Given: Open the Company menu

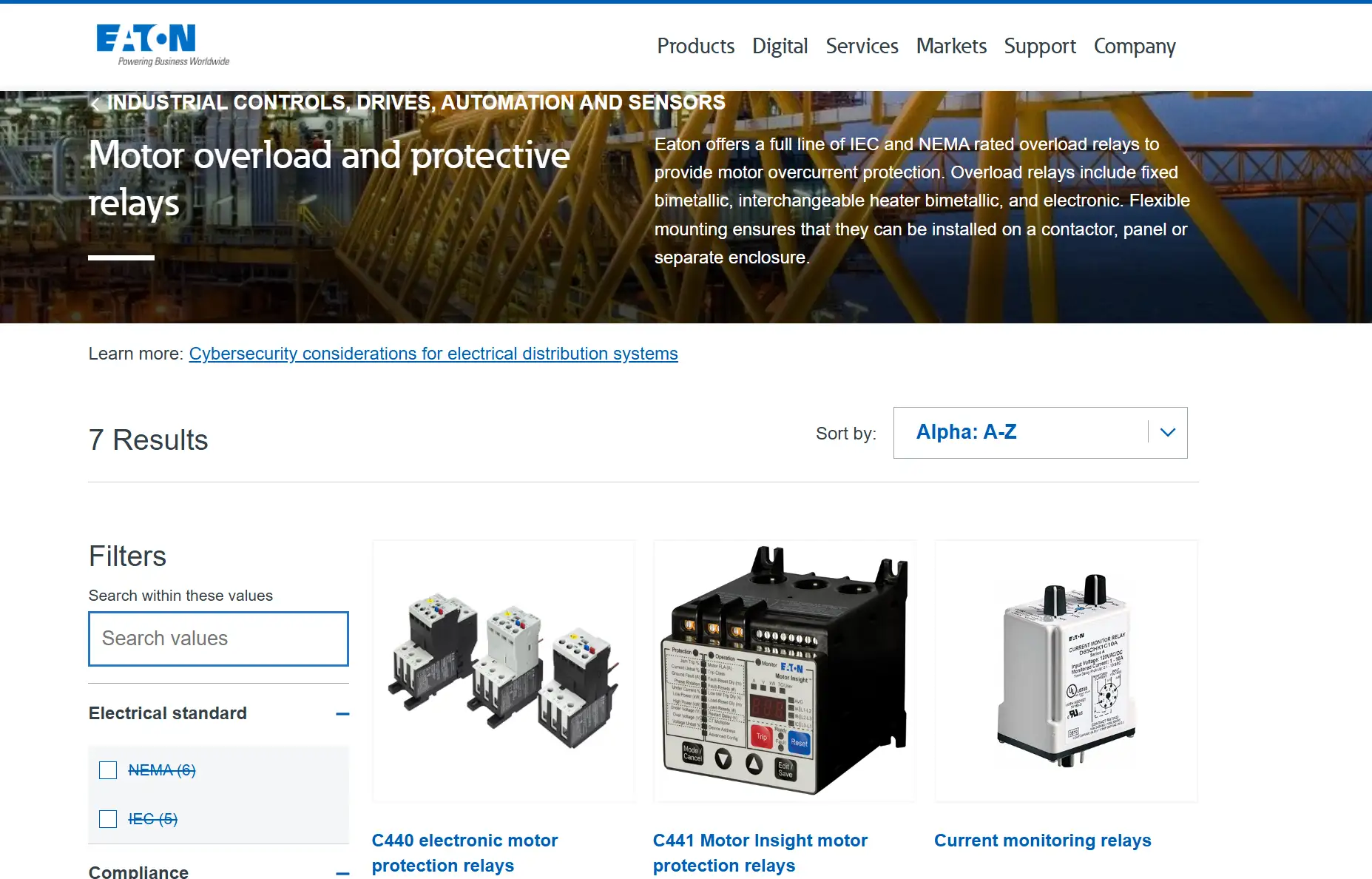Looking at the screenshot, I should point(1135,46).
